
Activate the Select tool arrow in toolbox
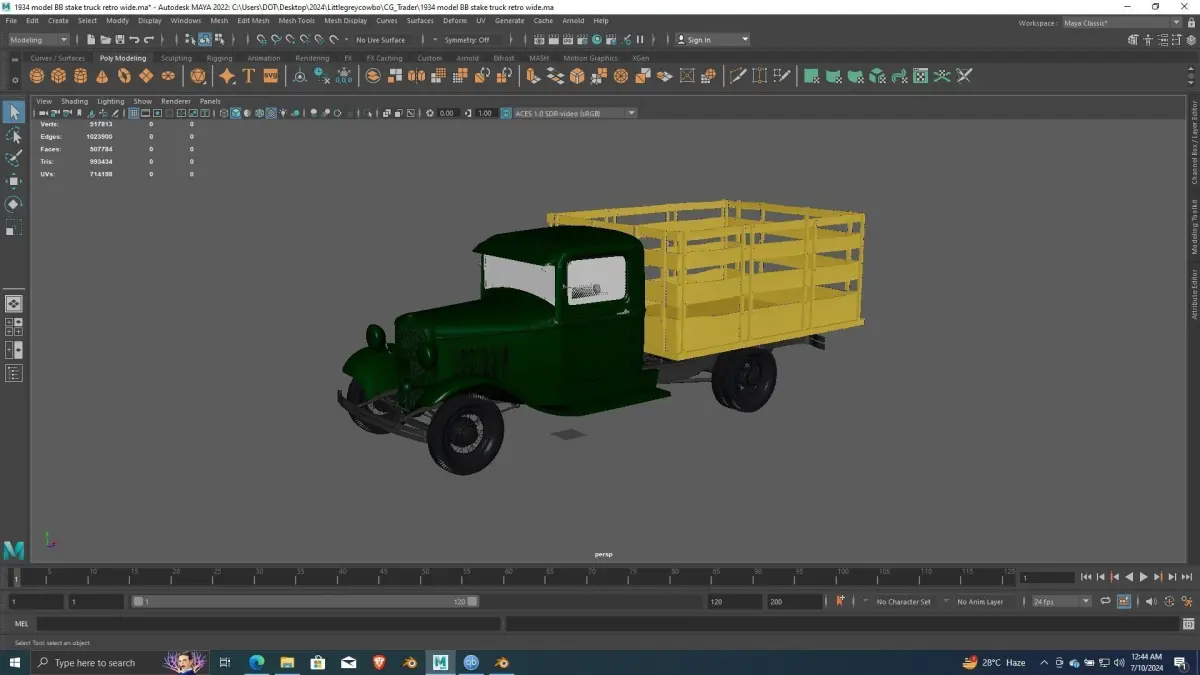(x=14, y=112)
